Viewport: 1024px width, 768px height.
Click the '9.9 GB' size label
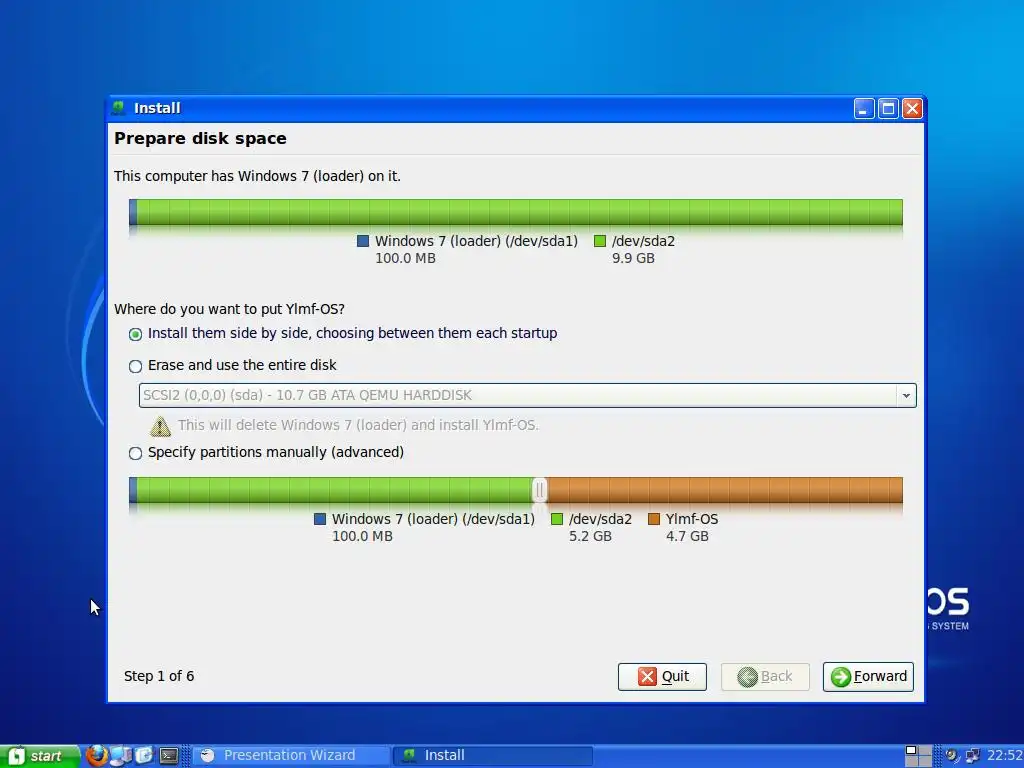tap(633, 258)
